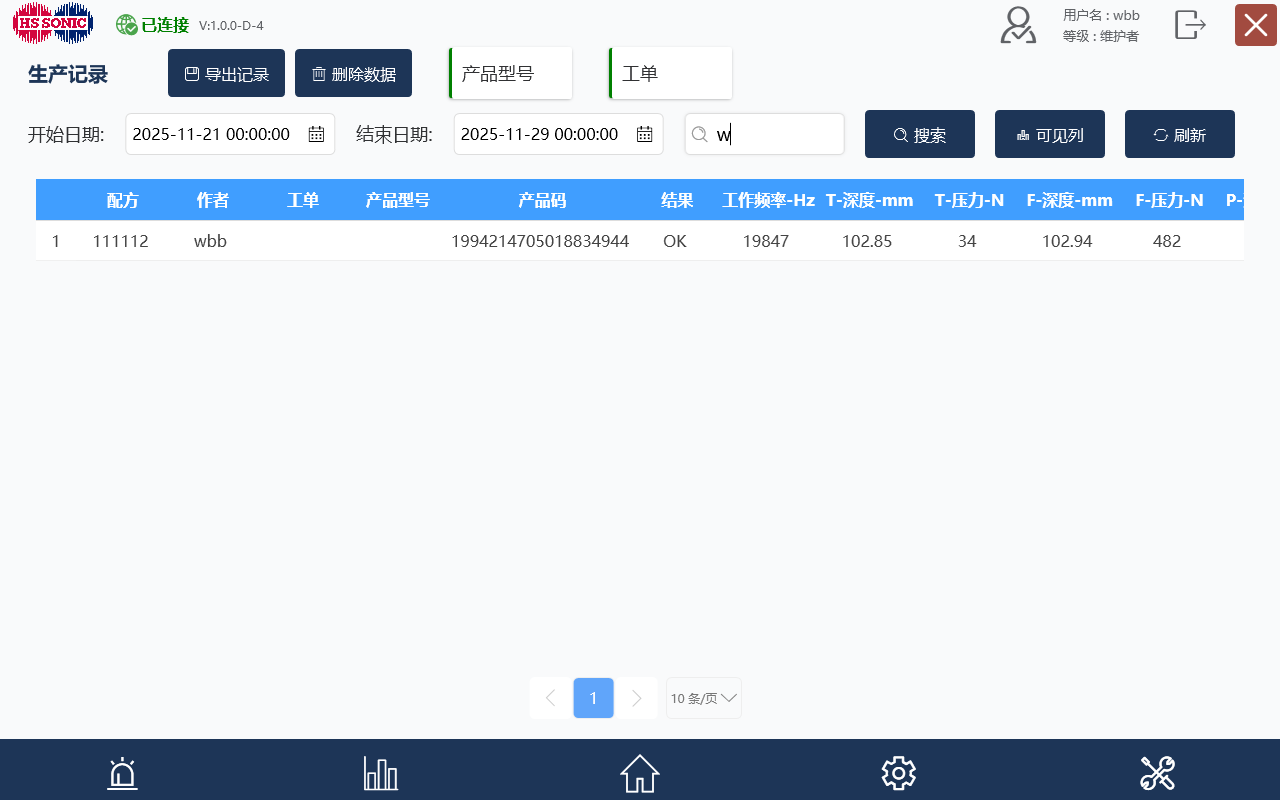Click the HS SONIC logo
Viewport: 1280px width, 800px height.
tap(52, 22)
